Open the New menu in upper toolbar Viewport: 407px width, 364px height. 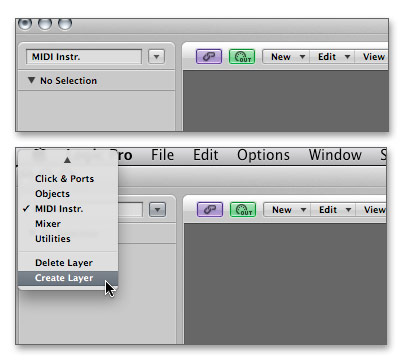pos(286,57)
